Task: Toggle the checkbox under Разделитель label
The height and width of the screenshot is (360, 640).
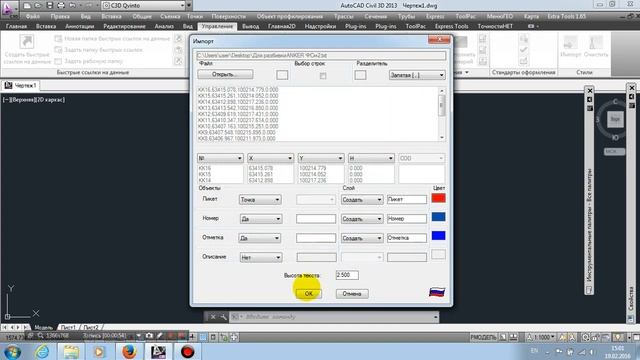Action: pos(360,75)
